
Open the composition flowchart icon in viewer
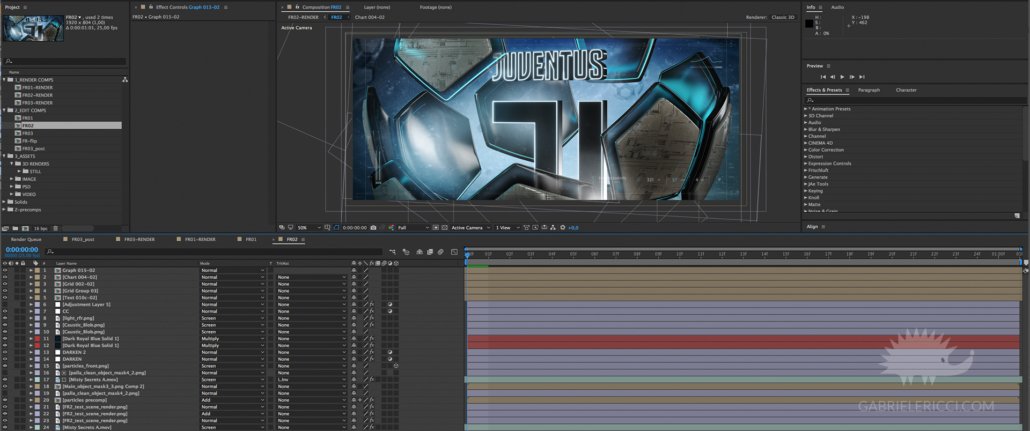click(553, 227)
